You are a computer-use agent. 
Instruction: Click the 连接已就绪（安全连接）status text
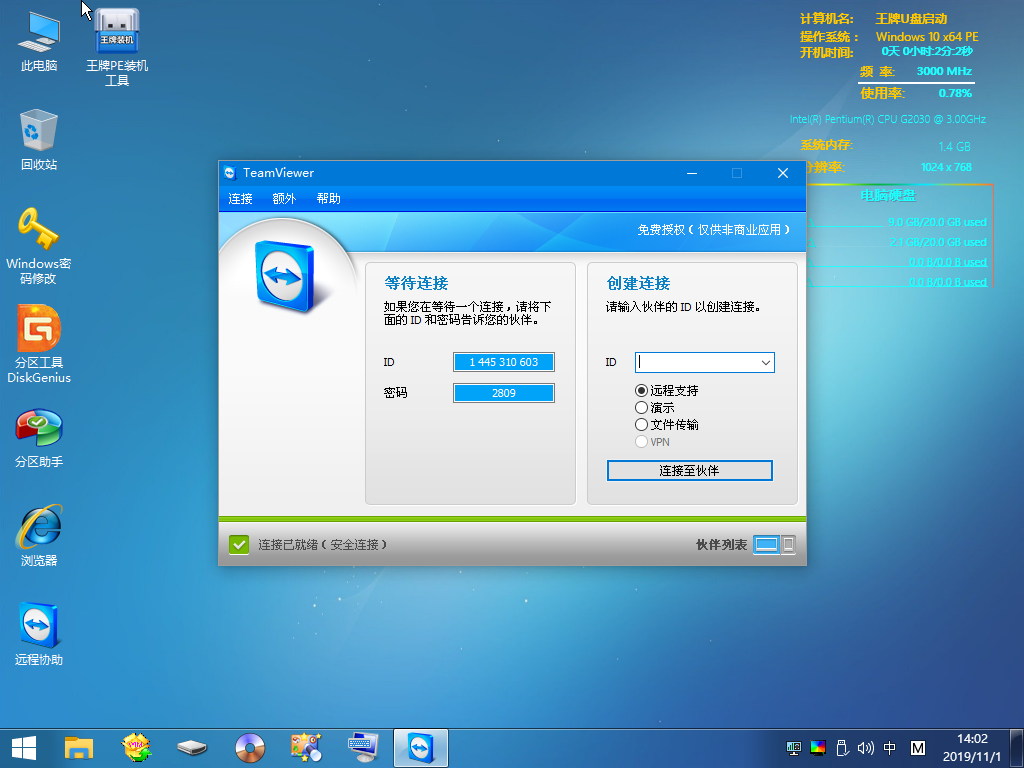point(323,545)
